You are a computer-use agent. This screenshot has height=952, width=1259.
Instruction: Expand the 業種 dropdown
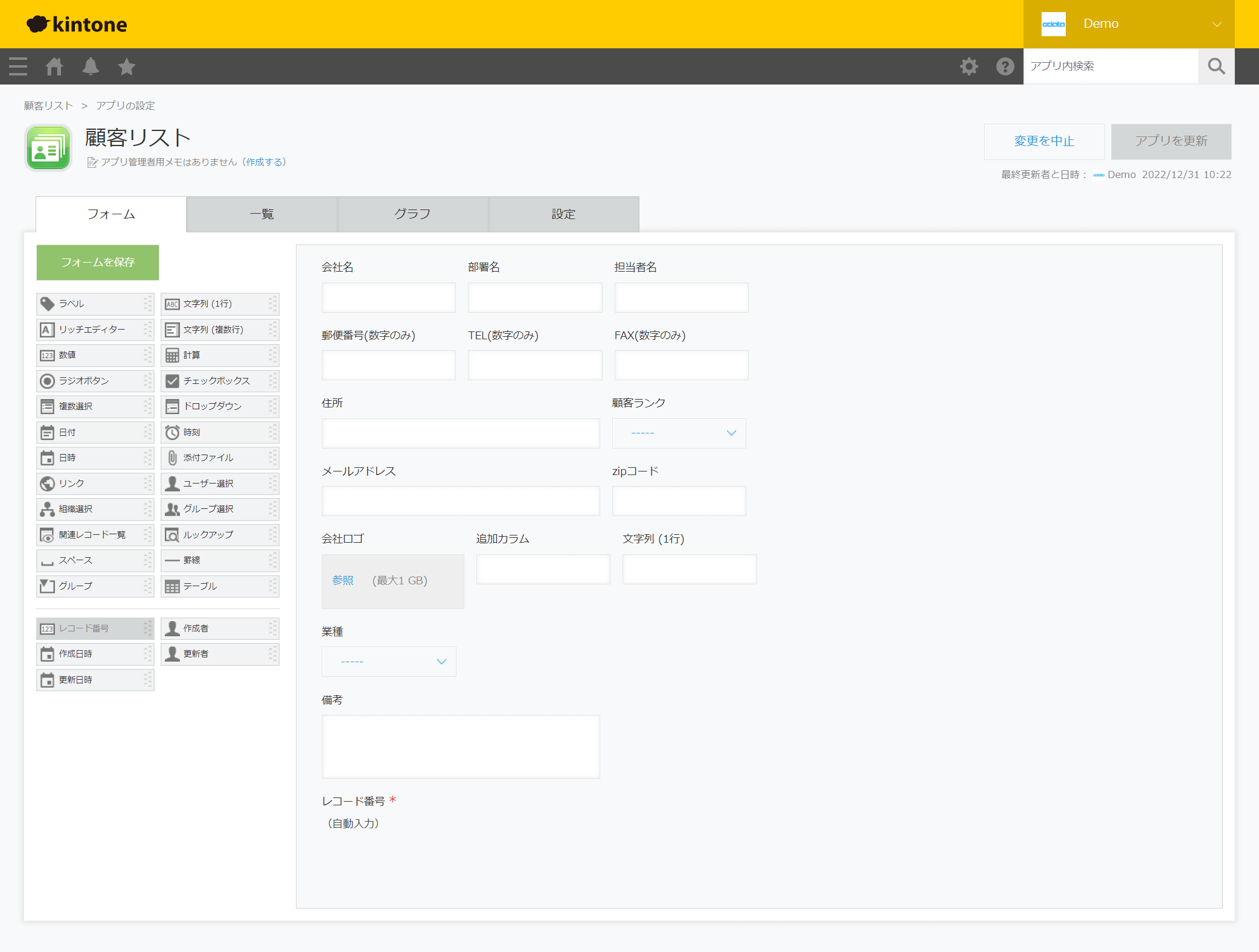point(389,662)
